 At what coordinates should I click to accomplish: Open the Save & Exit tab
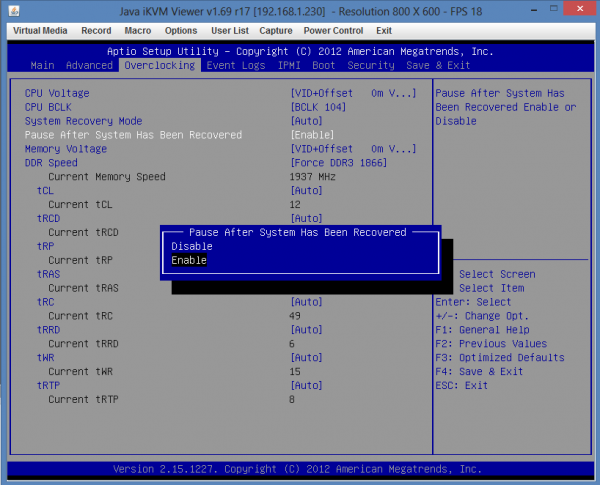click(x=438, y=65)
